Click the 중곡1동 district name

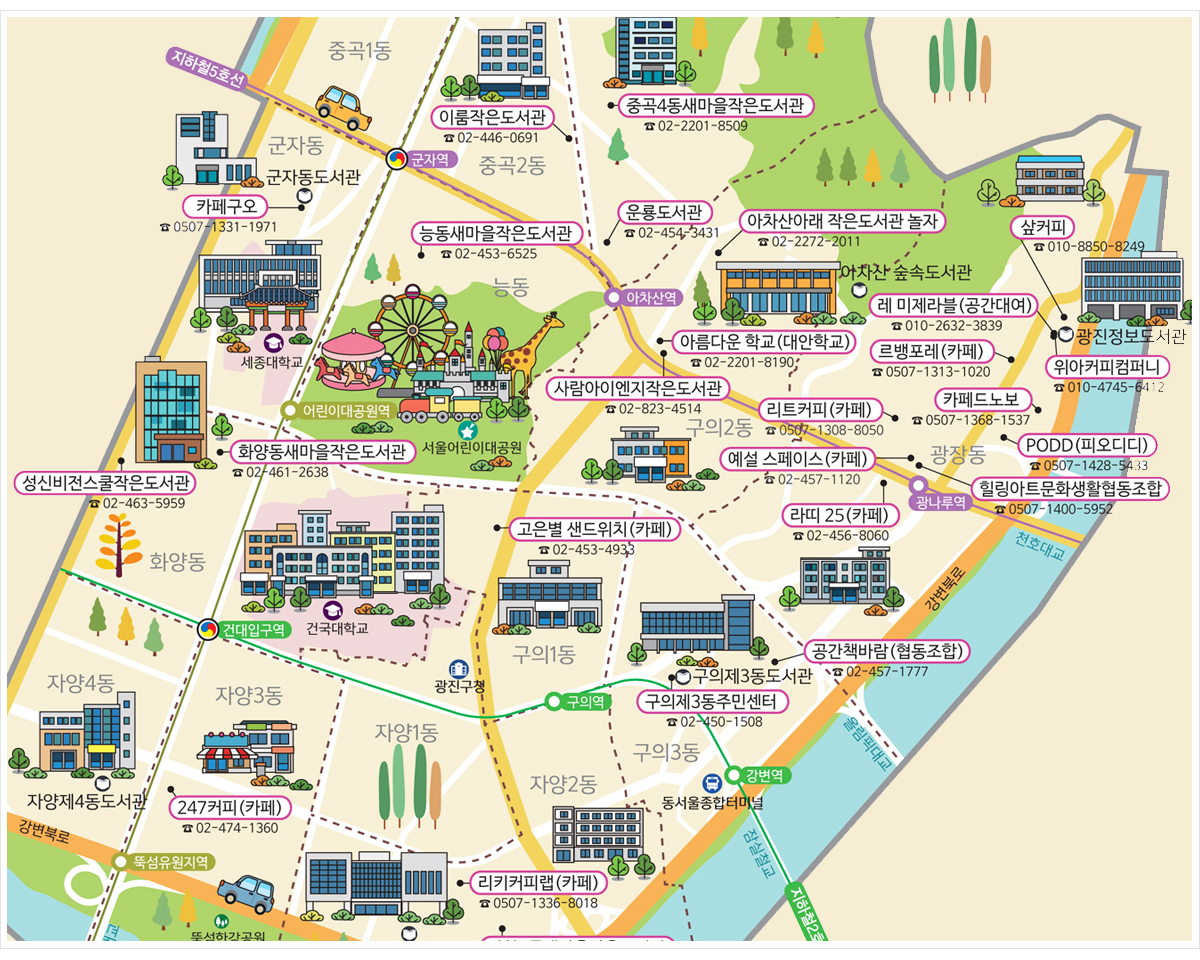pos(359,49)
